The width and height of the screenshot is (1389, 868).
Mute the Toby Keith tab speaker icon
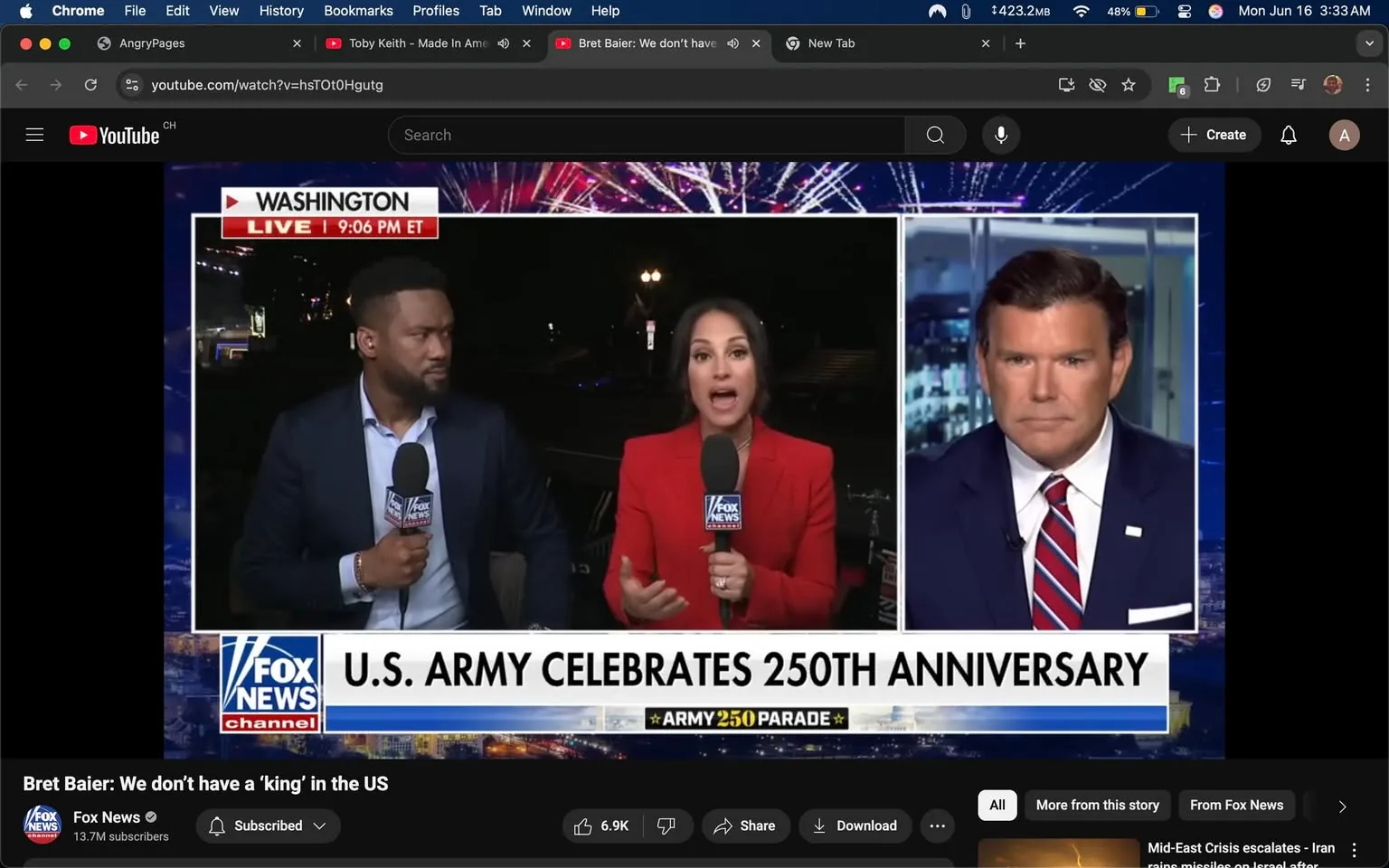[x=503, y=42]
